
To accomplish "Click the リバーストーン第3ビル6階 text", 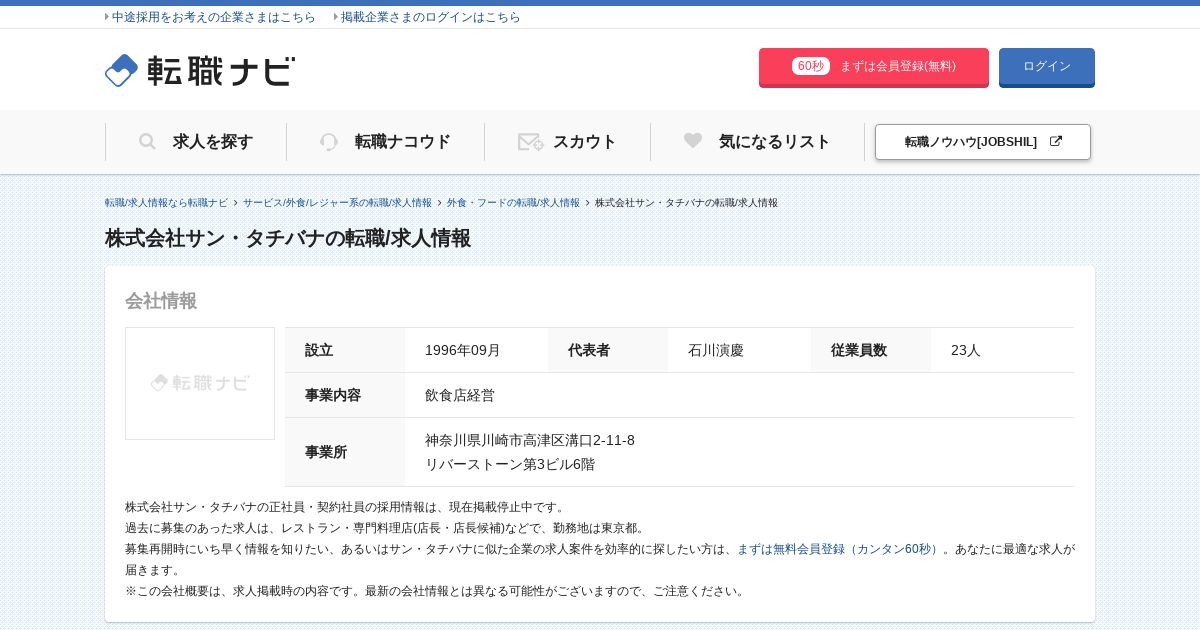I will point(510,464).
